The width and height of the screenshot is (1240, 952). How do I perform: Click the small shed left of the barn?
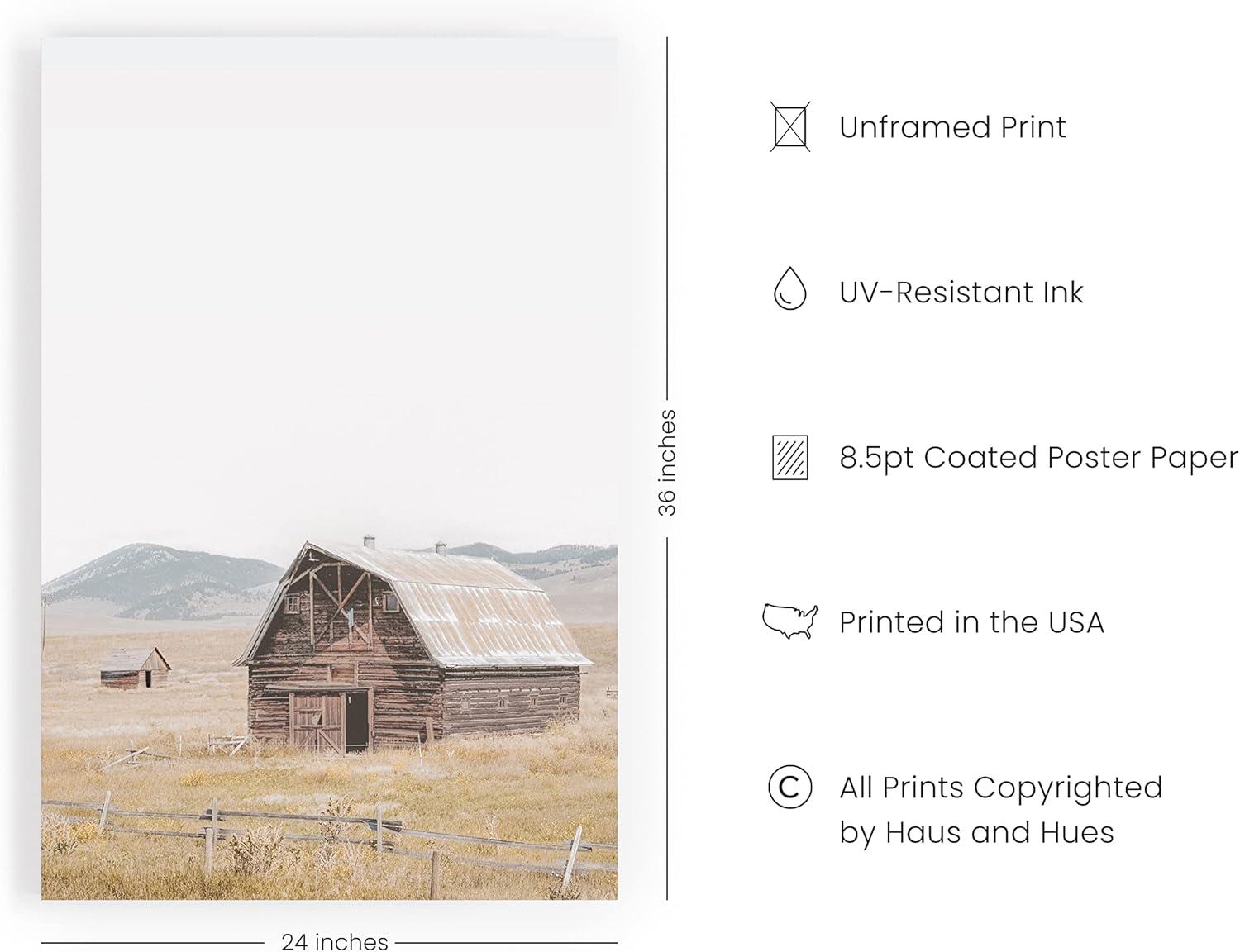pos(135,668)
